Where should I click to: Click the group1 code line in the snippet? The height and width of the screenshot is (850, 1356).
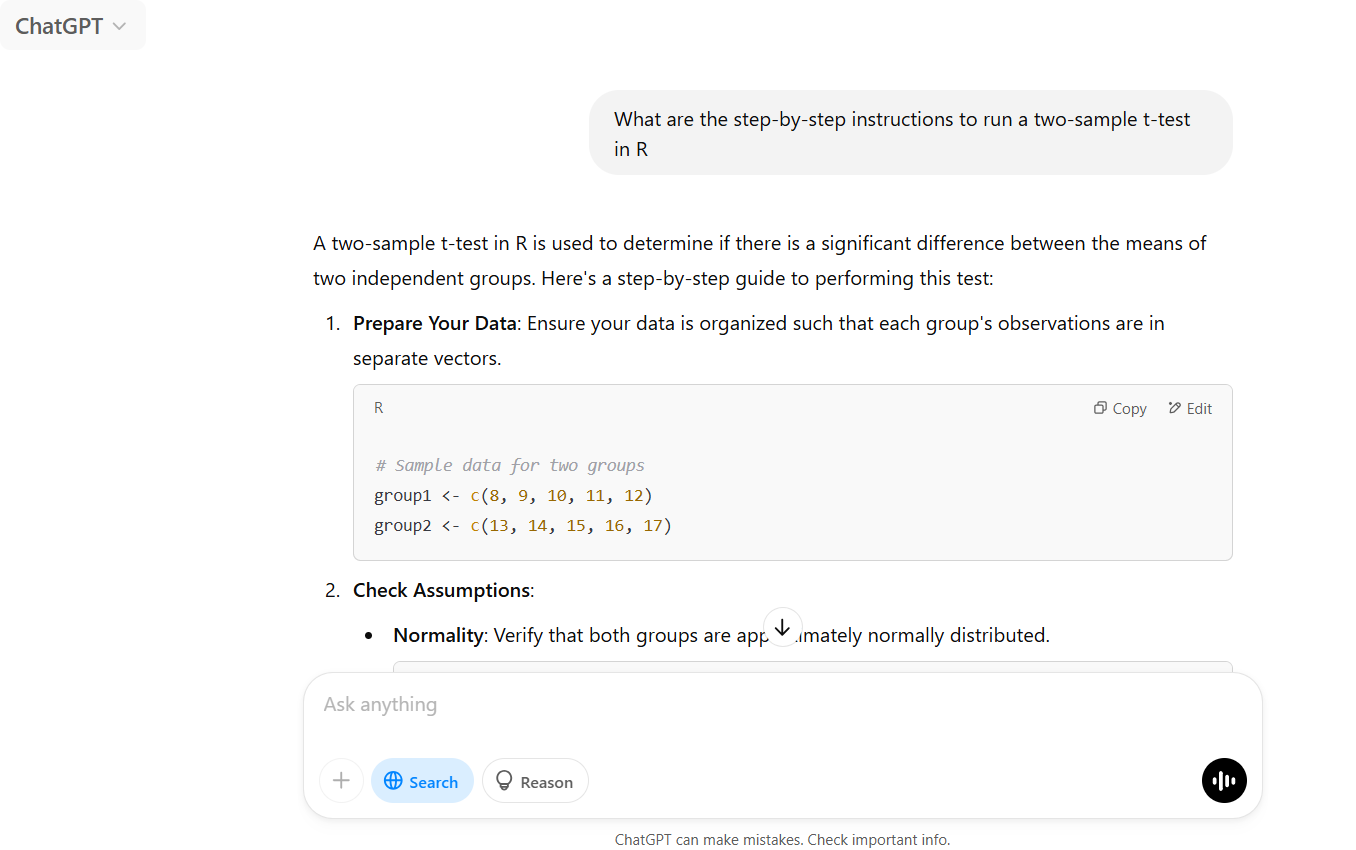(x=512, y=495)
